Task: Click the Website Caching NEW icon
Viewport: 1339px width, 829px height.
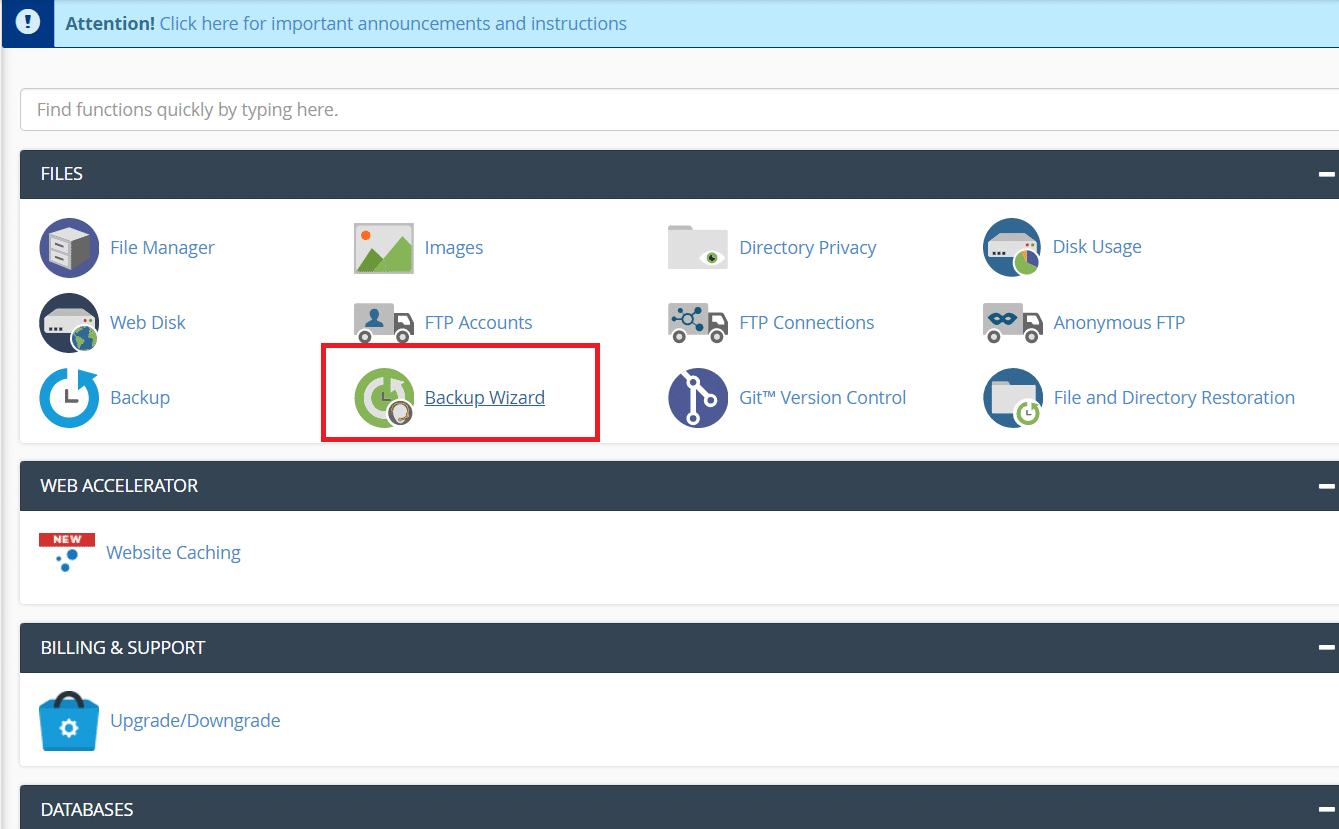Action: (67, 553)
